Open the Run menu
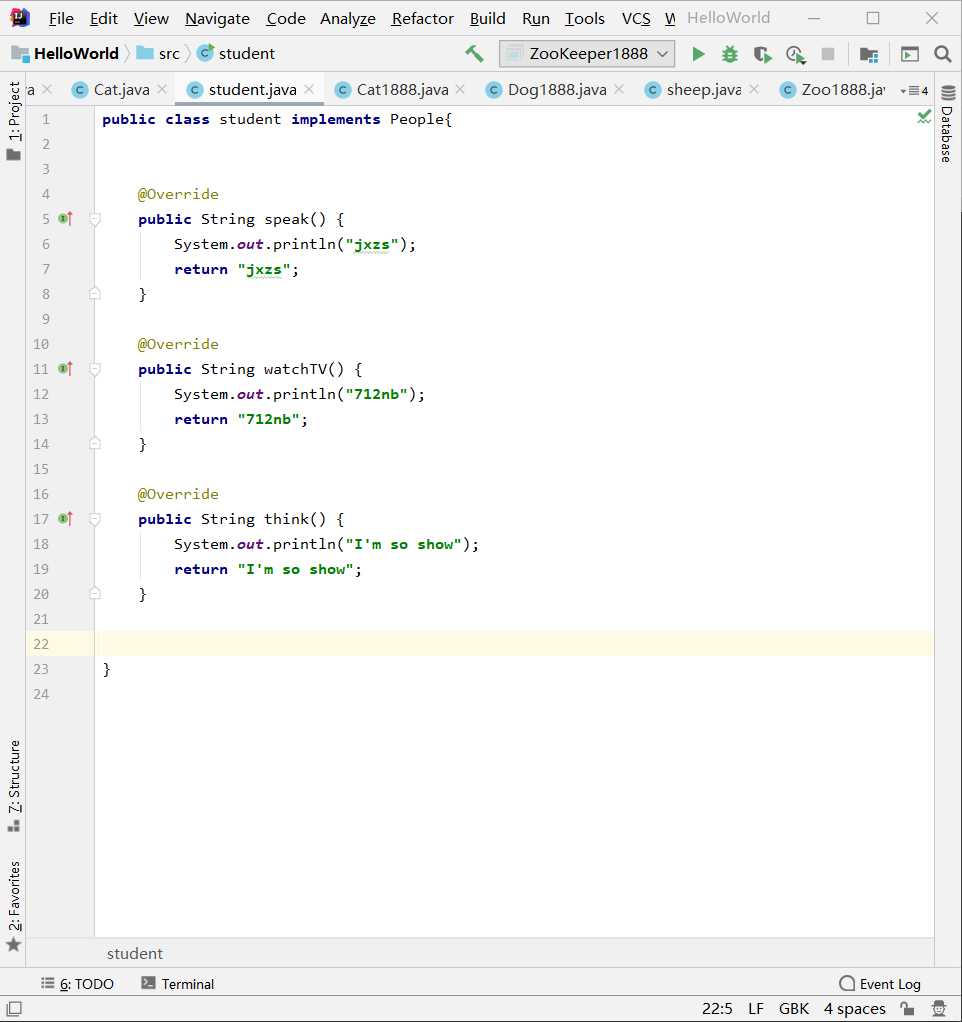 coord(536,19)
